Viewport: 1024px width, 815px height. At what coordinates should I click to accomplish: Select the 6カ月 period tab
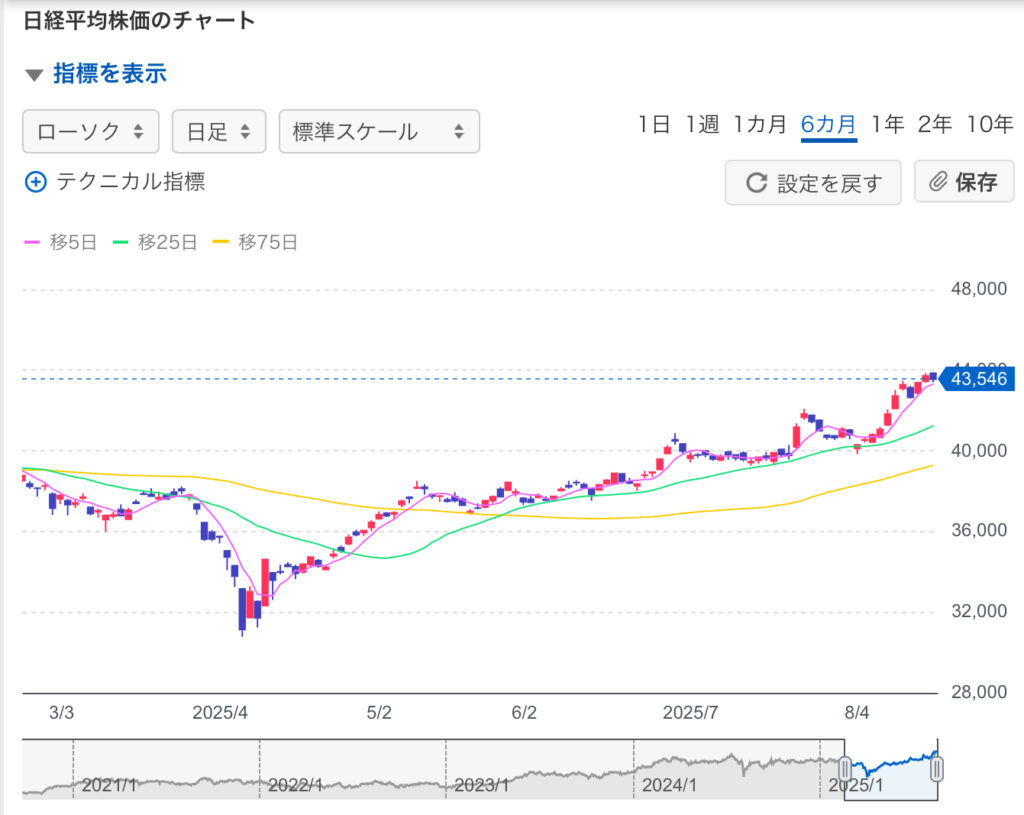coord(829,123)
